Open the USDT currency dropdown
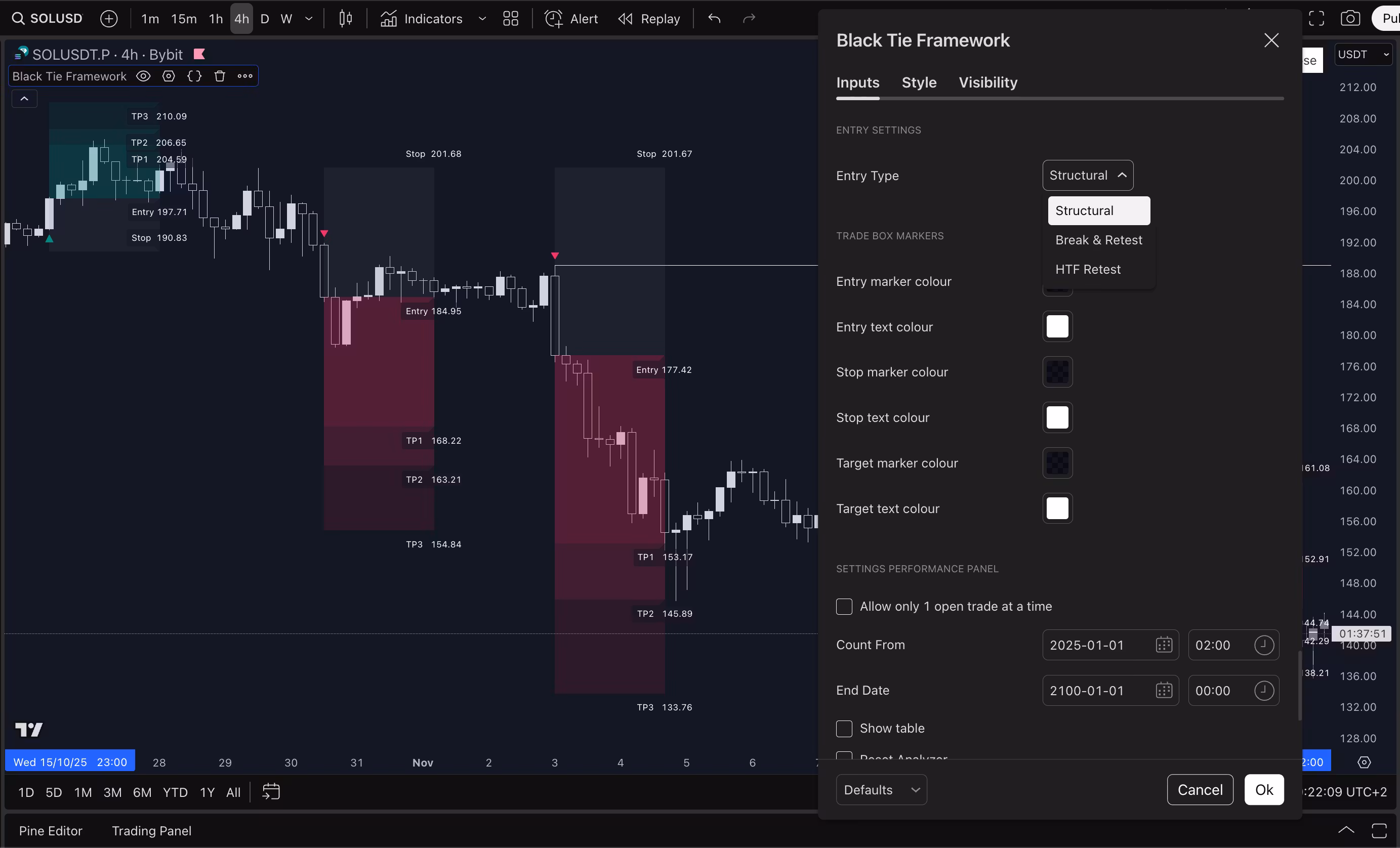This screenshot has width=1400, height=848. click(x=1363, y=55)
